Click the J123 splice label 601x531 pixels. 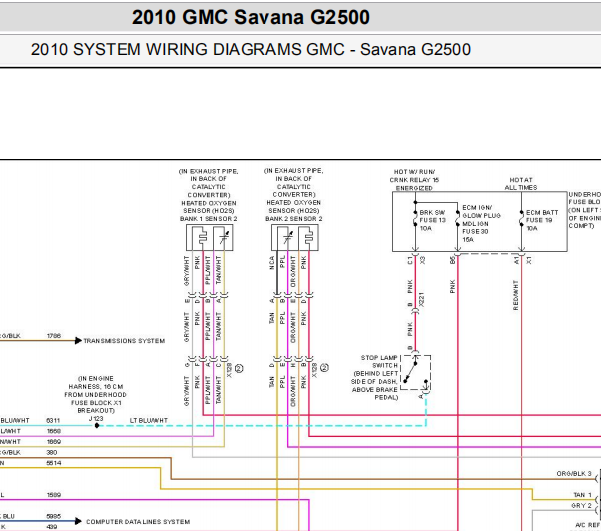pyautogui.click(x=96, y=419)
